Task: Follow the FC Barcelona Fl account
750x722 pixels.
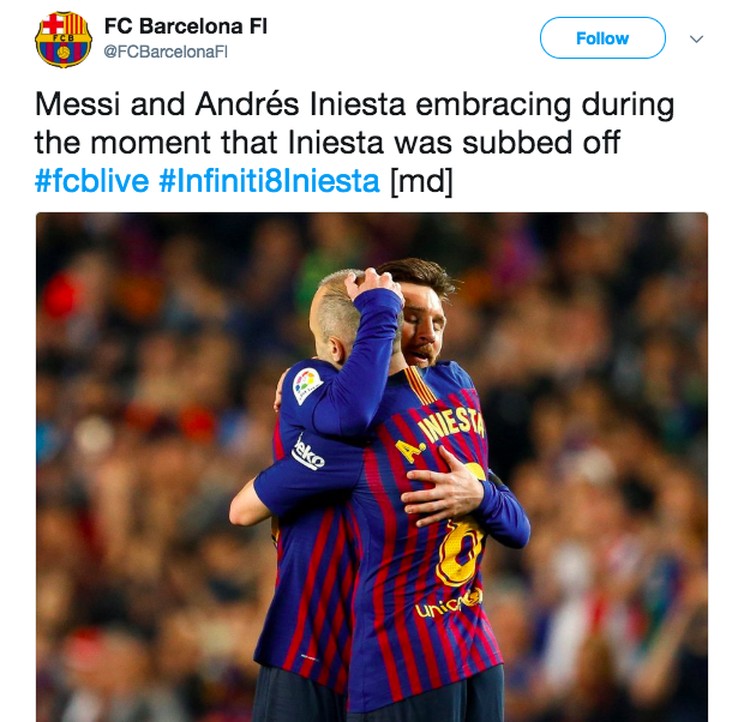Action: click(x=602, y=38)
